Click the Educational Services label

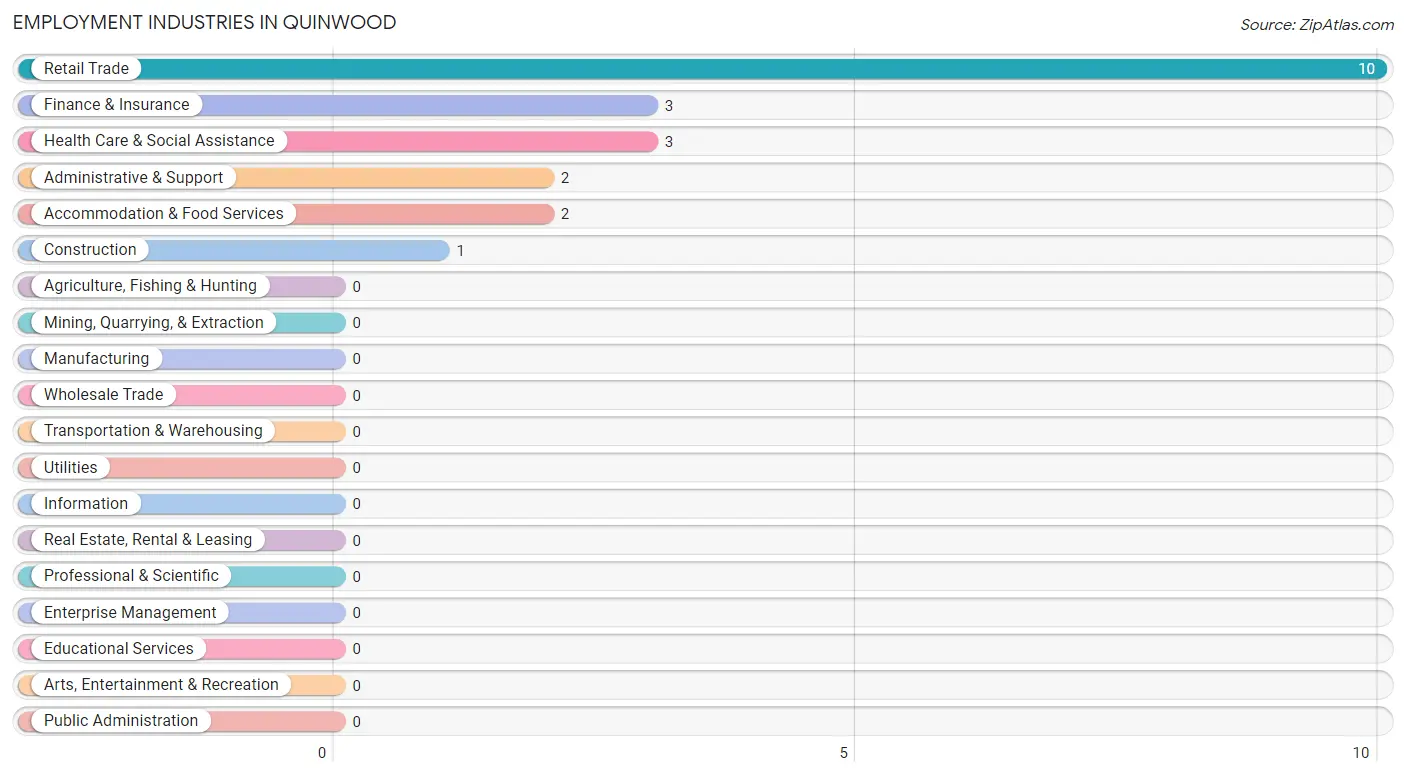click(119, 648)
